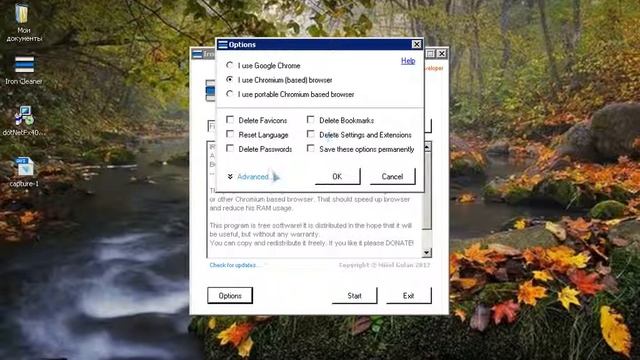Tick Delete Settings and Extensions checkbox

tap(311, 134)
